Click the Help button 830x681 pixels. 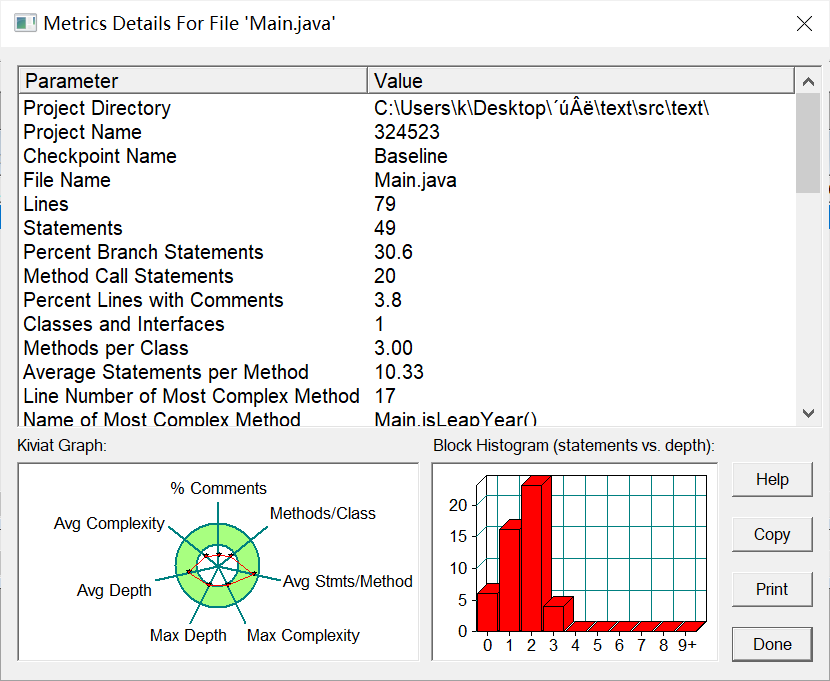[x=772, y=479]
